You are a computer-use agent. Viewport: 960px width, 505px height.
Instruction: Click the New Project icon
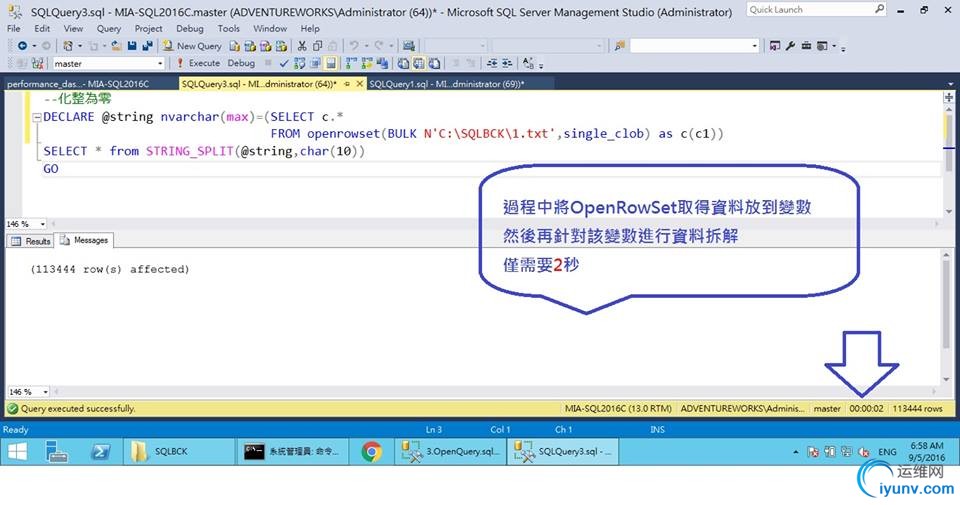[x=68, y=46]
